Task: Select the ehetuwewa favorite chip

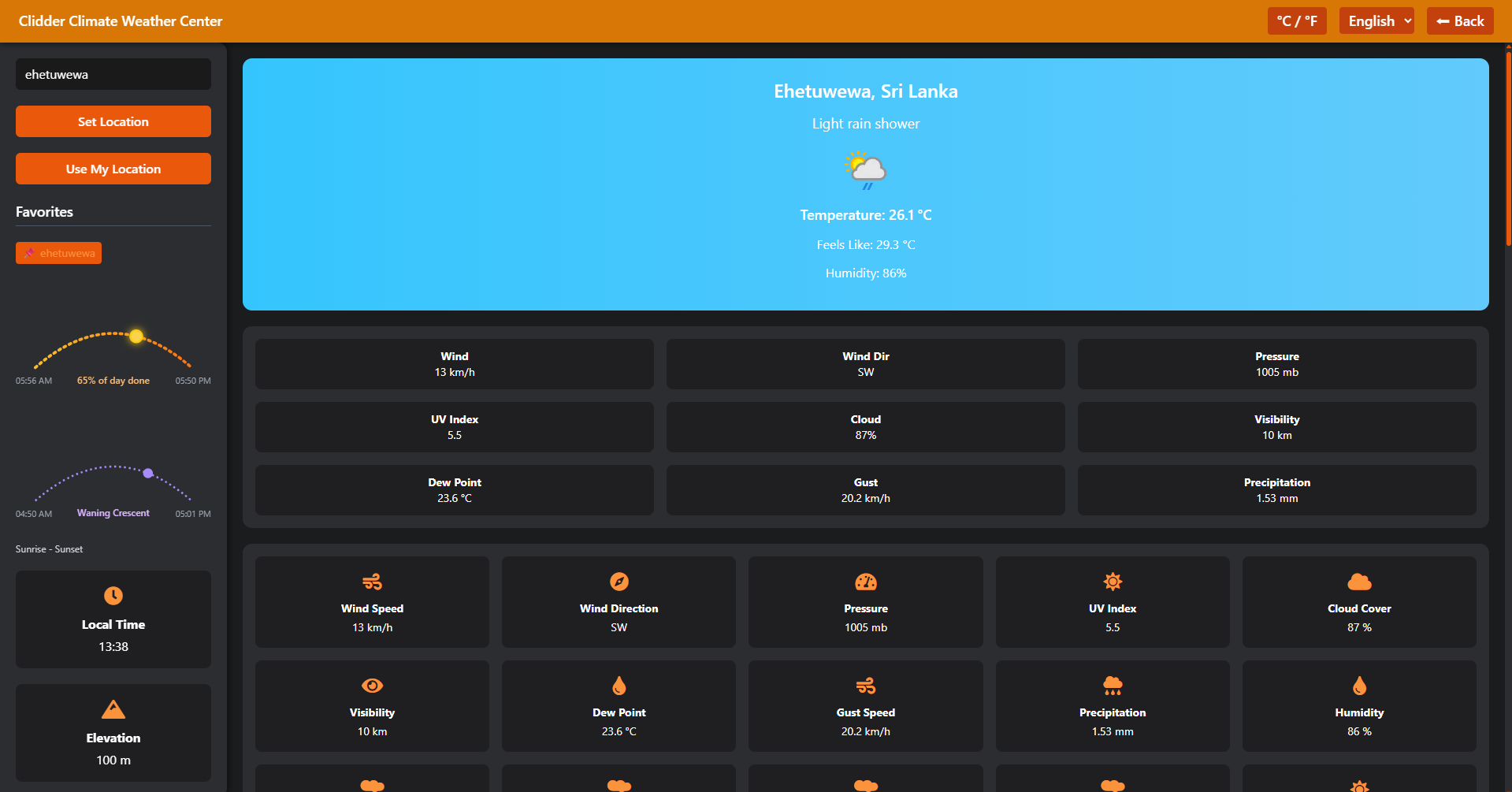Action: click(59, 253)
